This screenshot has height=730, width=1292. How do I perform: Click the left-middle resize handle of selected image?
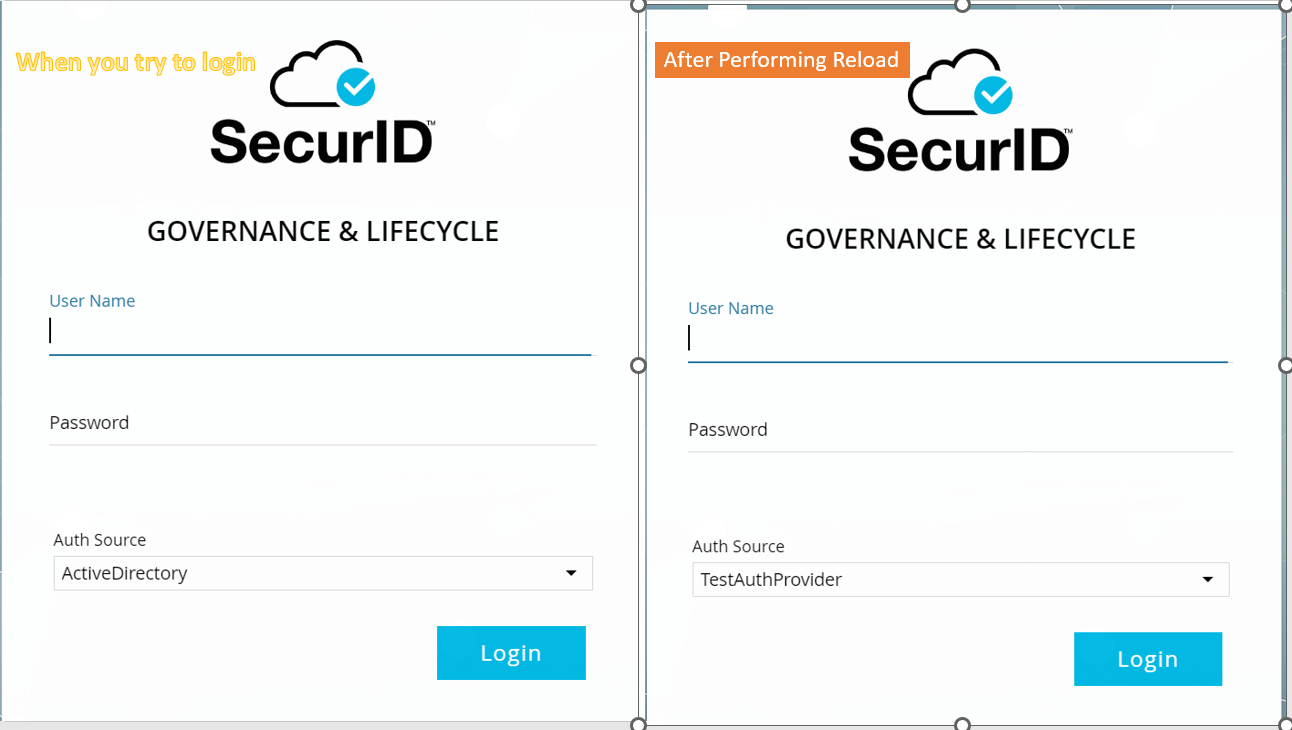[x=639, y=366]
